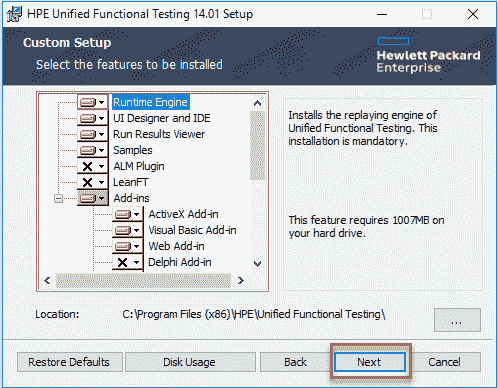Click feature tree scroll down arrow

click(257, 264)
